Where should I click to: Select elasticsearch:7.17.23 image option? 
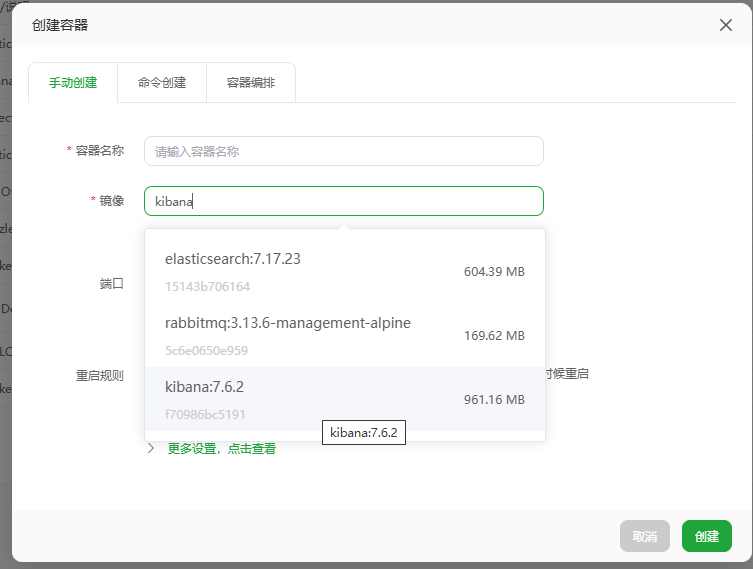click(x=345, y=272)
